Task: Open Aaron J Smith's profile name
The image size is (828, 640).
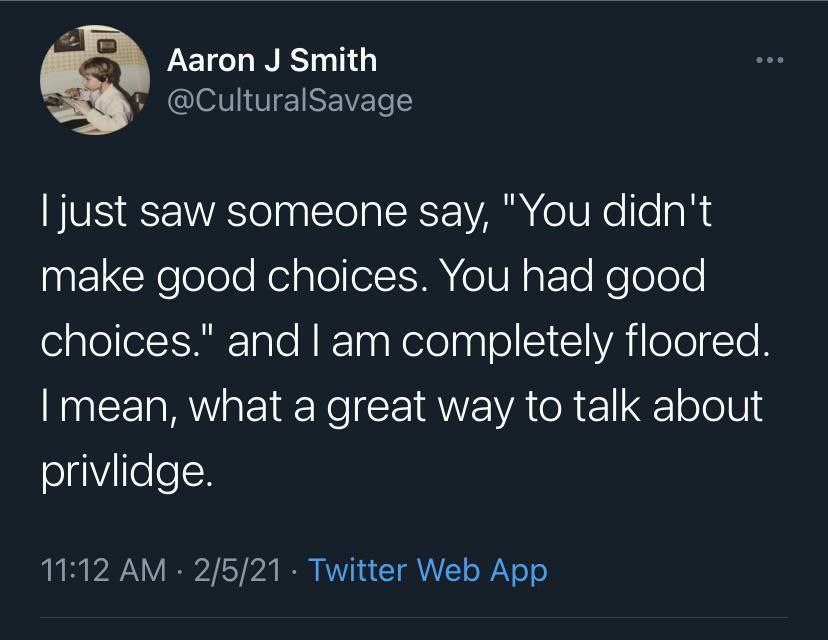Action: point(272,60)
